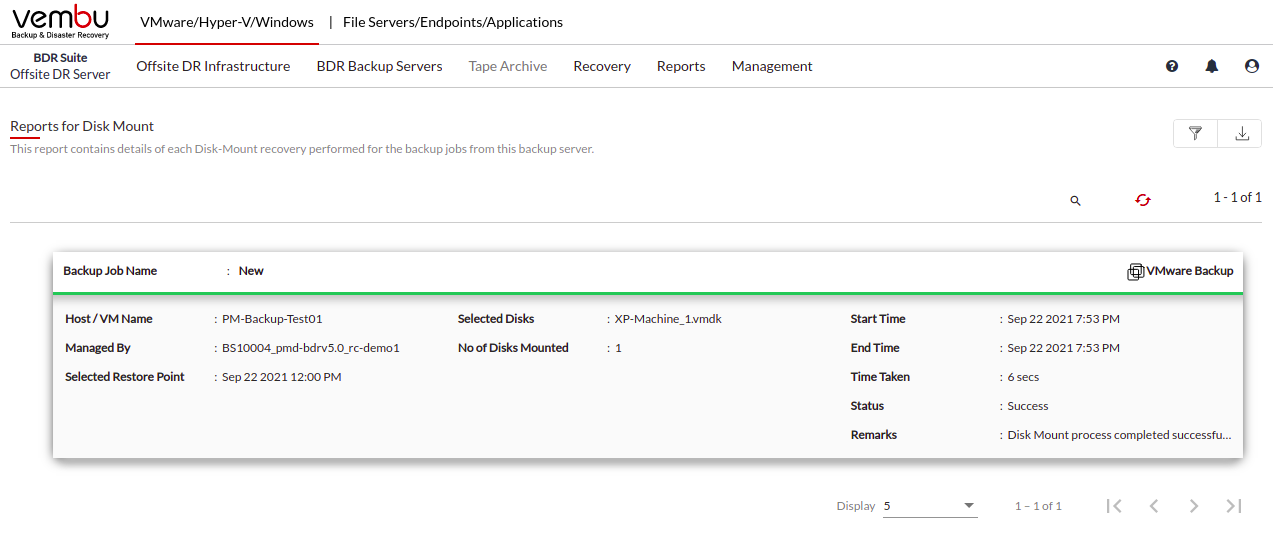This screenshot has width=1273, height=549.
Task: Click the End Time label
Action: click(875, 348)
